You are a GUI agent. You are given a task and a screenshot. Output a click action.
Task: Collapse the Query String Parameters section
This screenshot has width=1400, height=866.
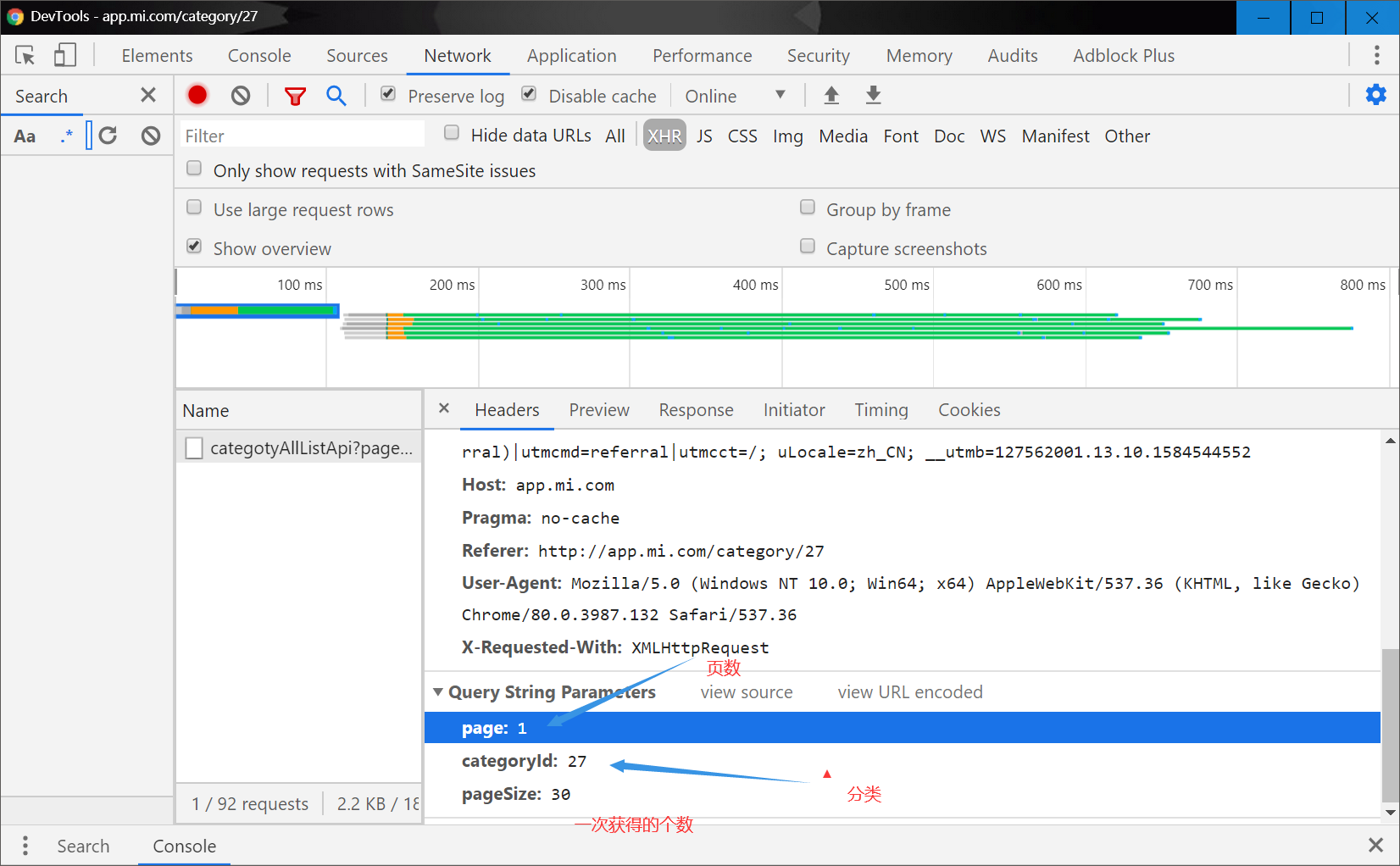438,691
